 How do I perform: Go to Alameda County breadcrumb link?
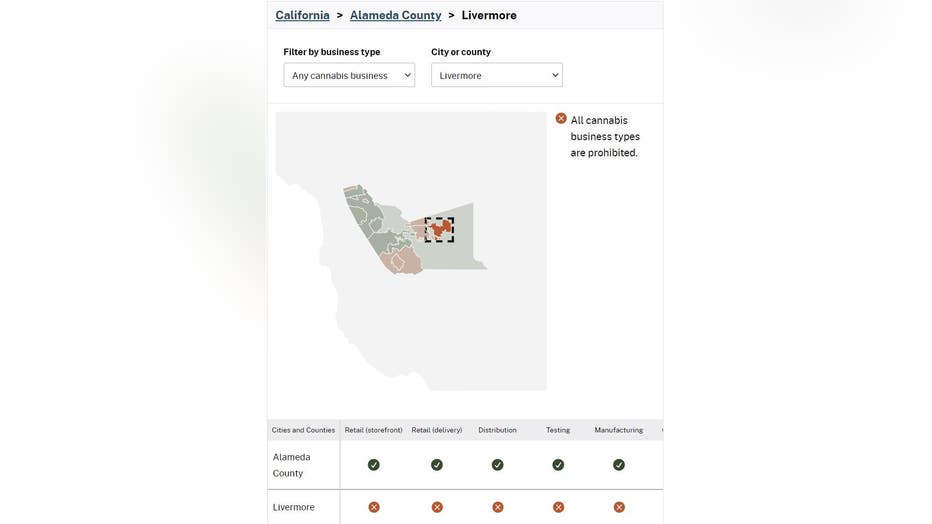[395, 15]
